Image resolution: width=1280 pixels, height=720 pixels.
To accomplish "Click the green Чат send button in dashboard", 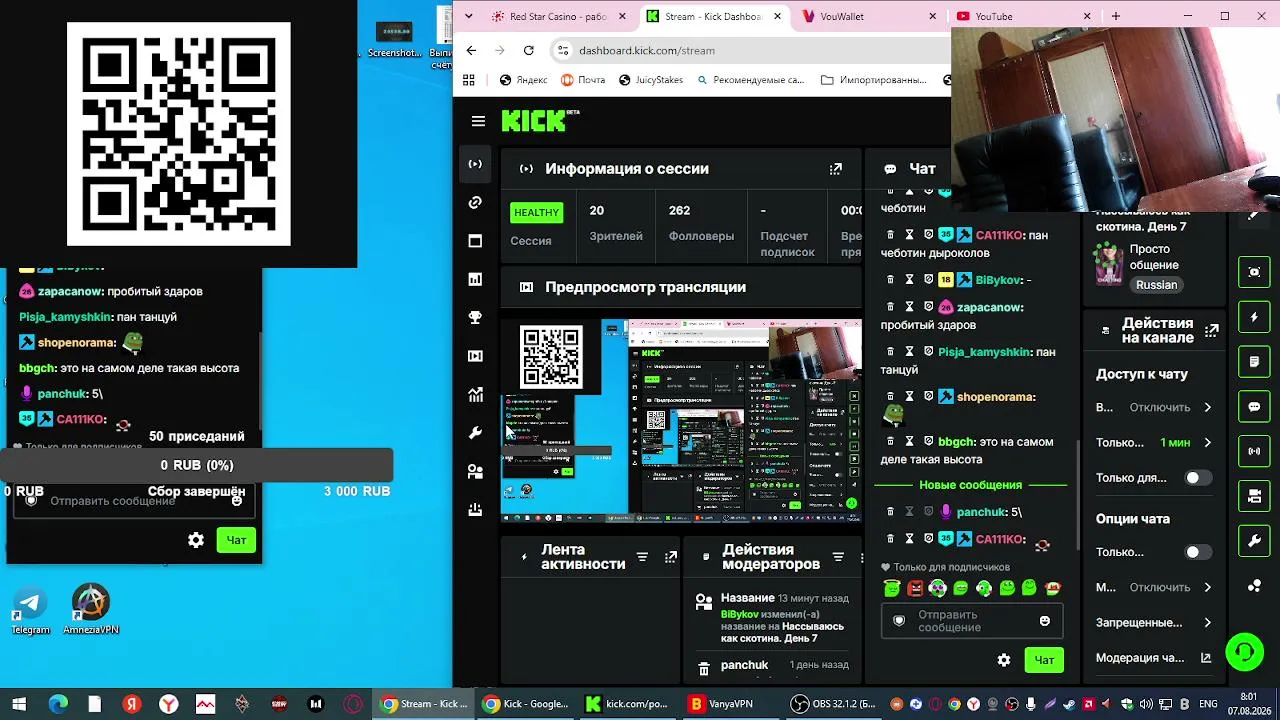I will point(1044,660).
